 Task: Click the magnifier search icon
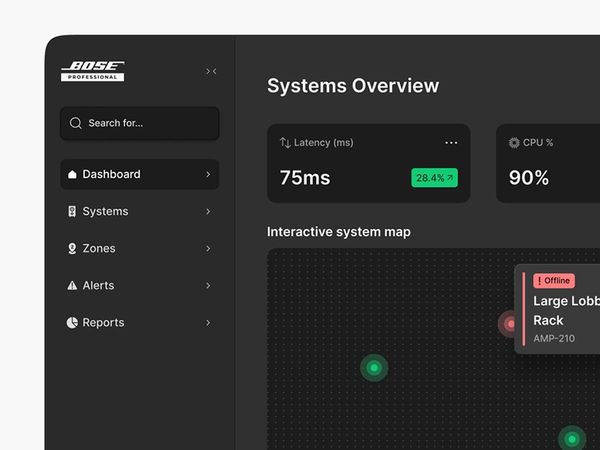point(75,123)
